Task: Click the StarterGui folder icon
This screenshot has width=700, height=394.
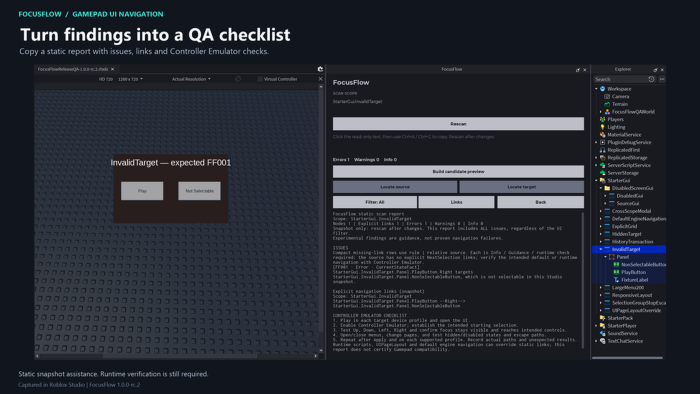Action: 602,180
